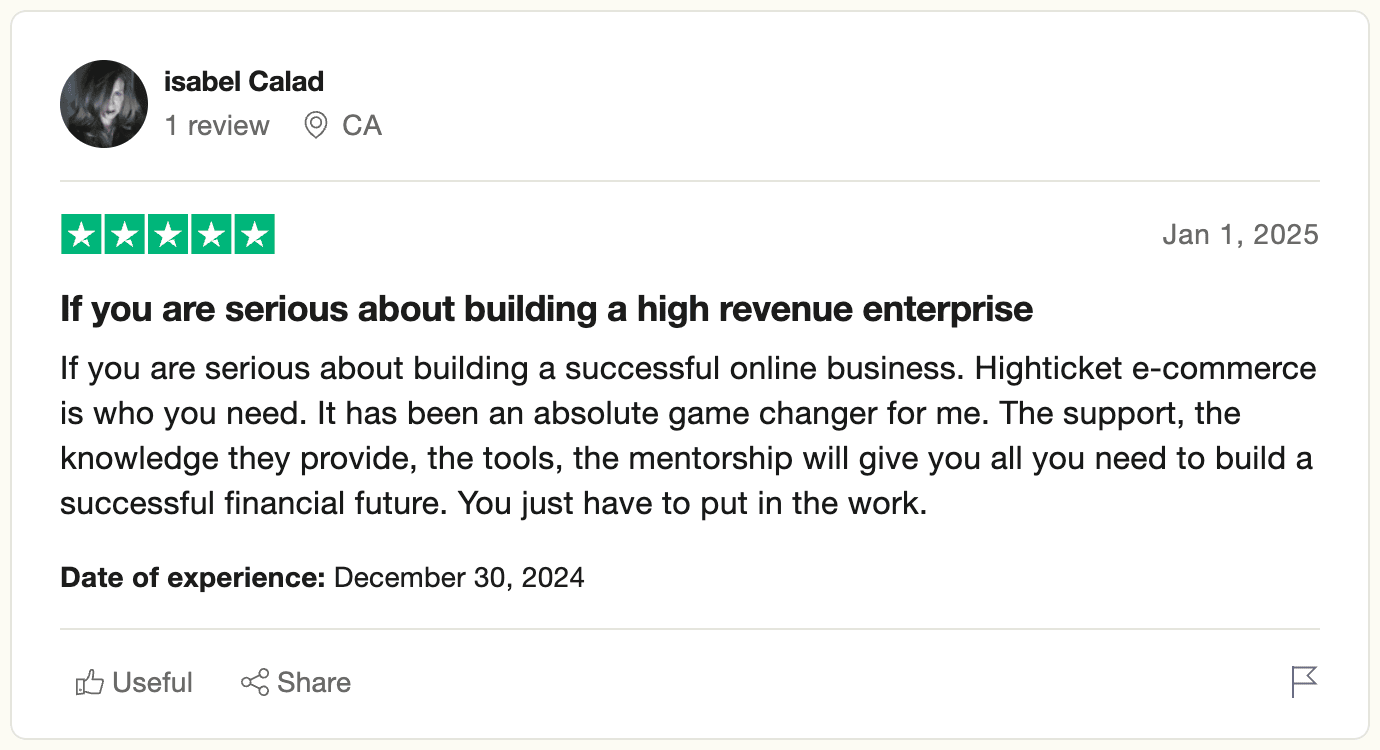Open the reviewer name isabel Calad
The height and width of the screenshot is (750, 1380).
pos(244,81)
